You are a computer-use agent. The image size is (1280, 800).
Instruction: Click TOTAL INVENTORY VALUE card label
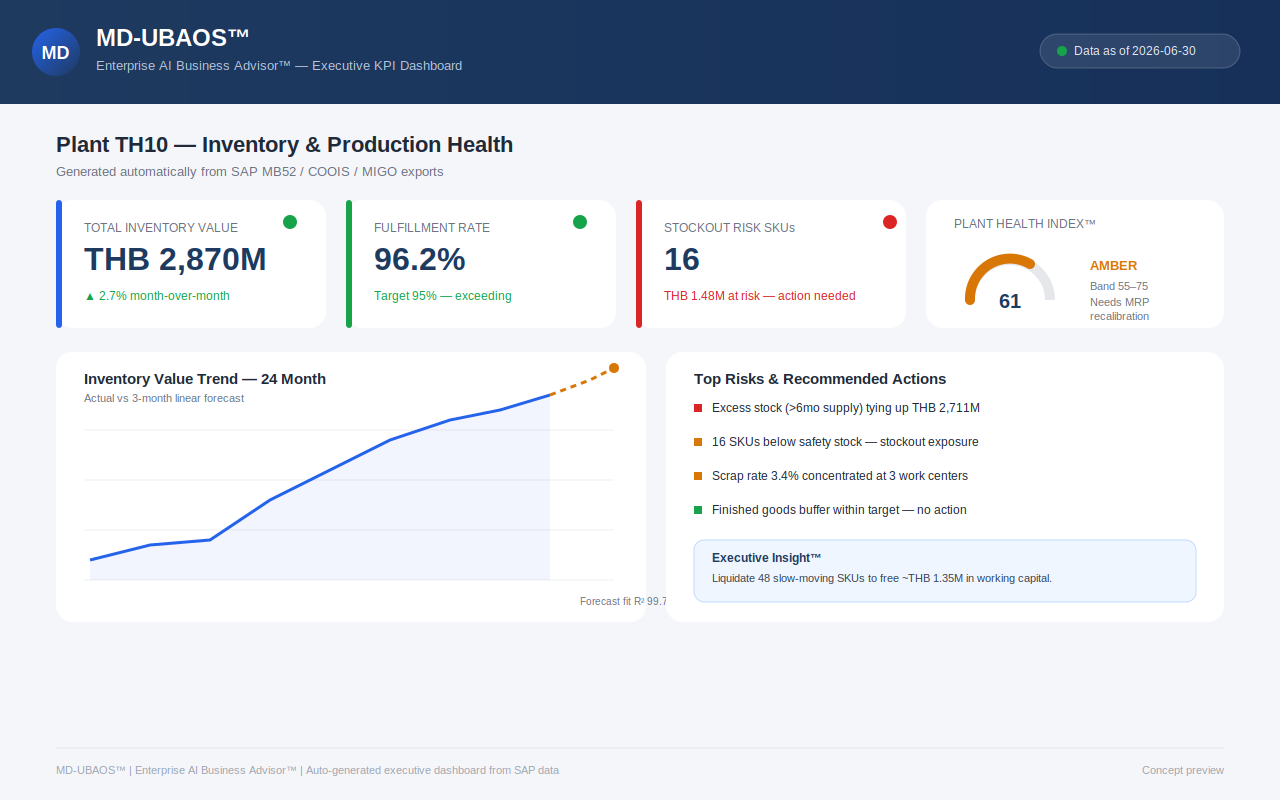coord(161,228)
